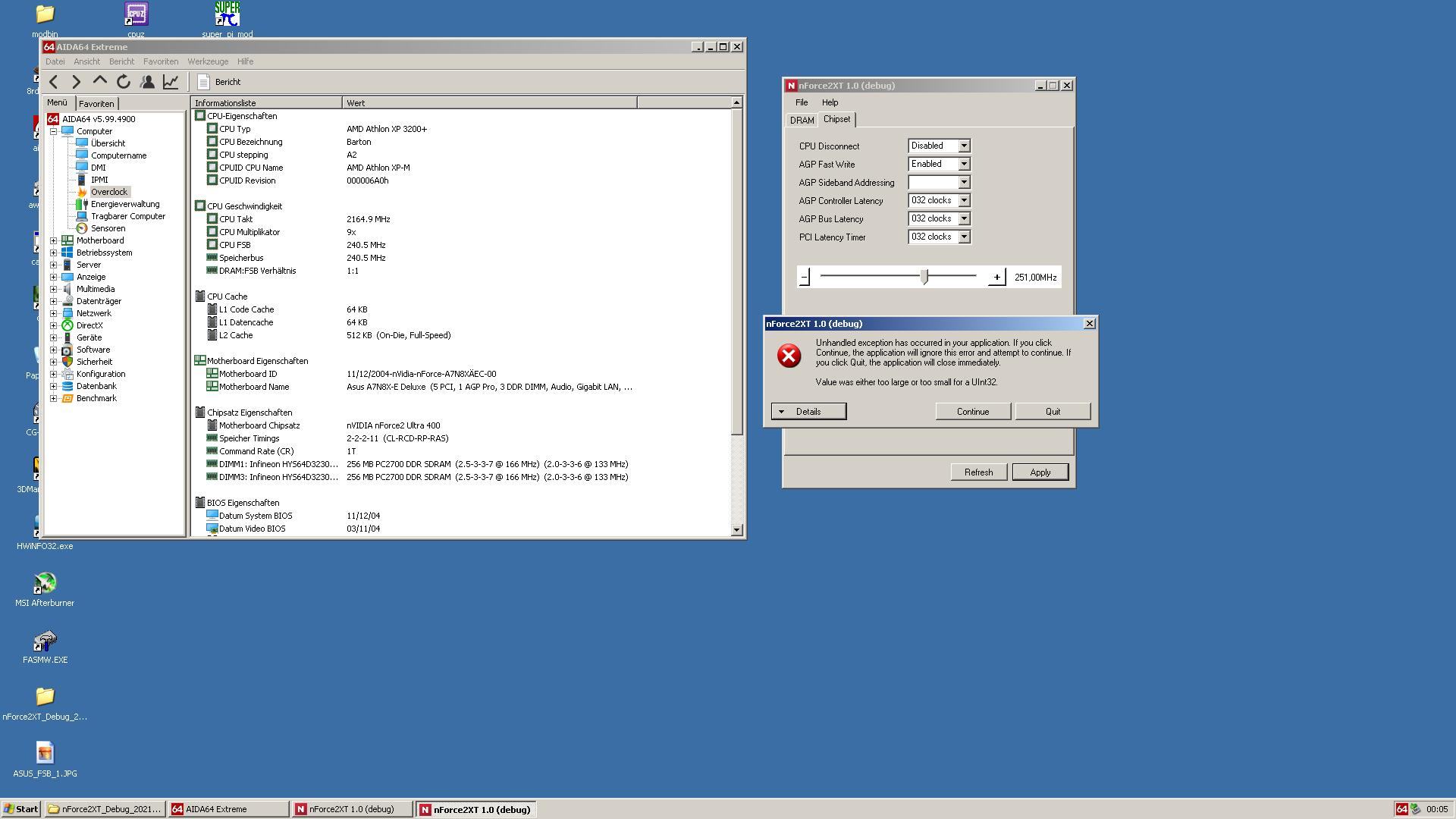
Task: Open Werkzeuge menu in AIDA64
Action: [208, 61]
